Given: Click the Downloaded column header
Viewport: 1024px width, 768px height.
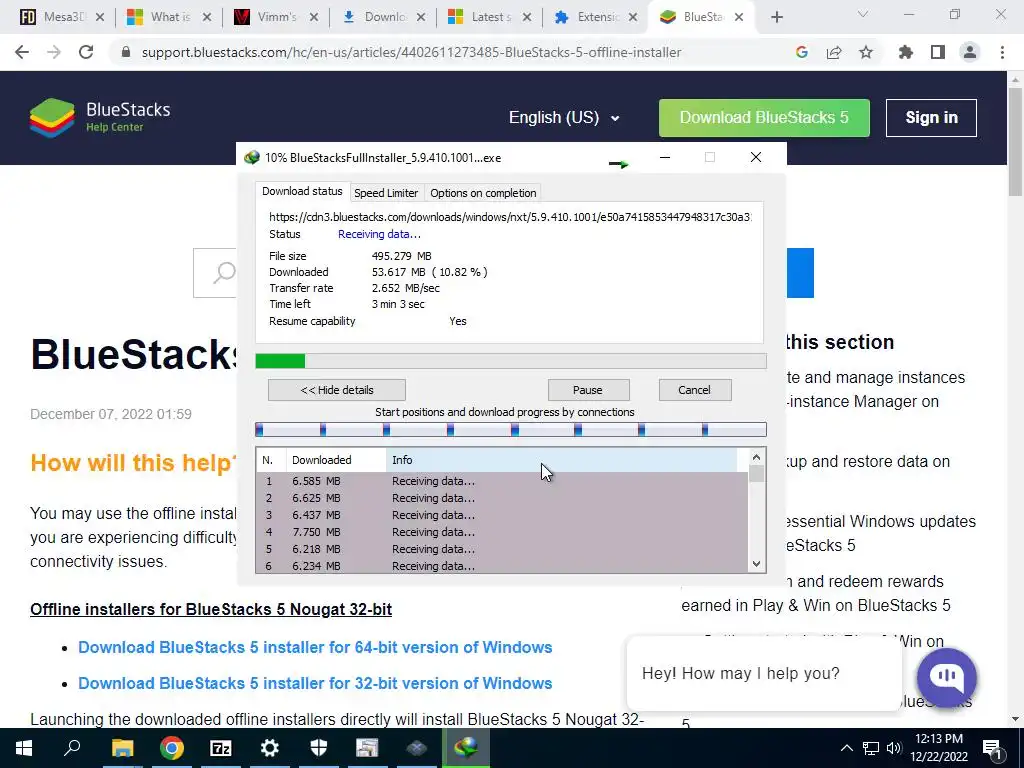Looking at the screenshot, I should click(x=336, y=460).
